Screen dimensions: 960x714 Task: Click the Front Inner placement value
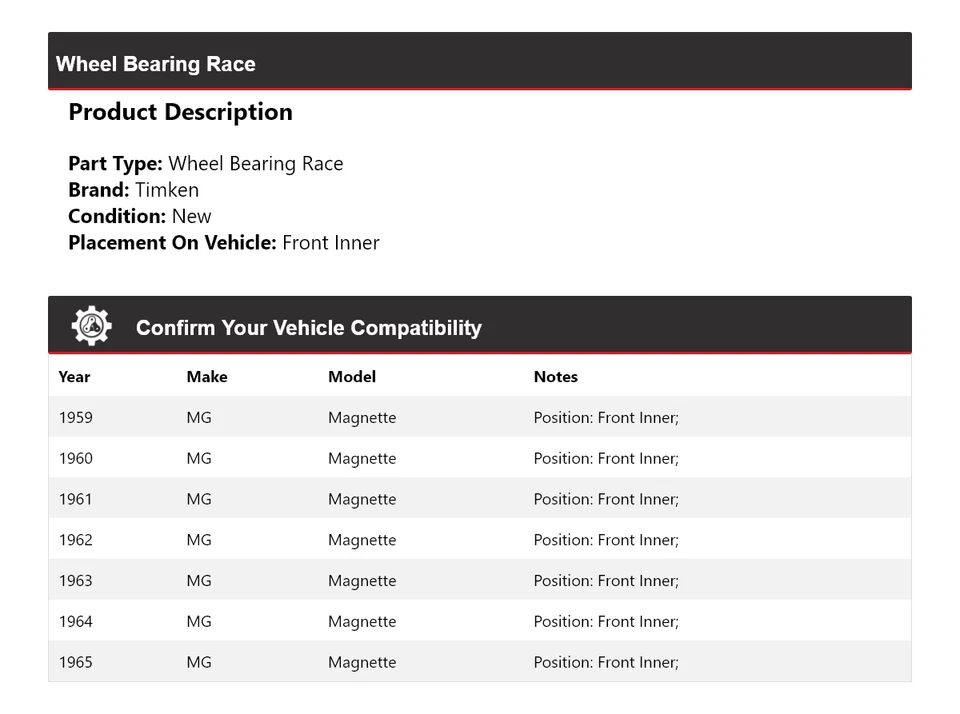331,242
